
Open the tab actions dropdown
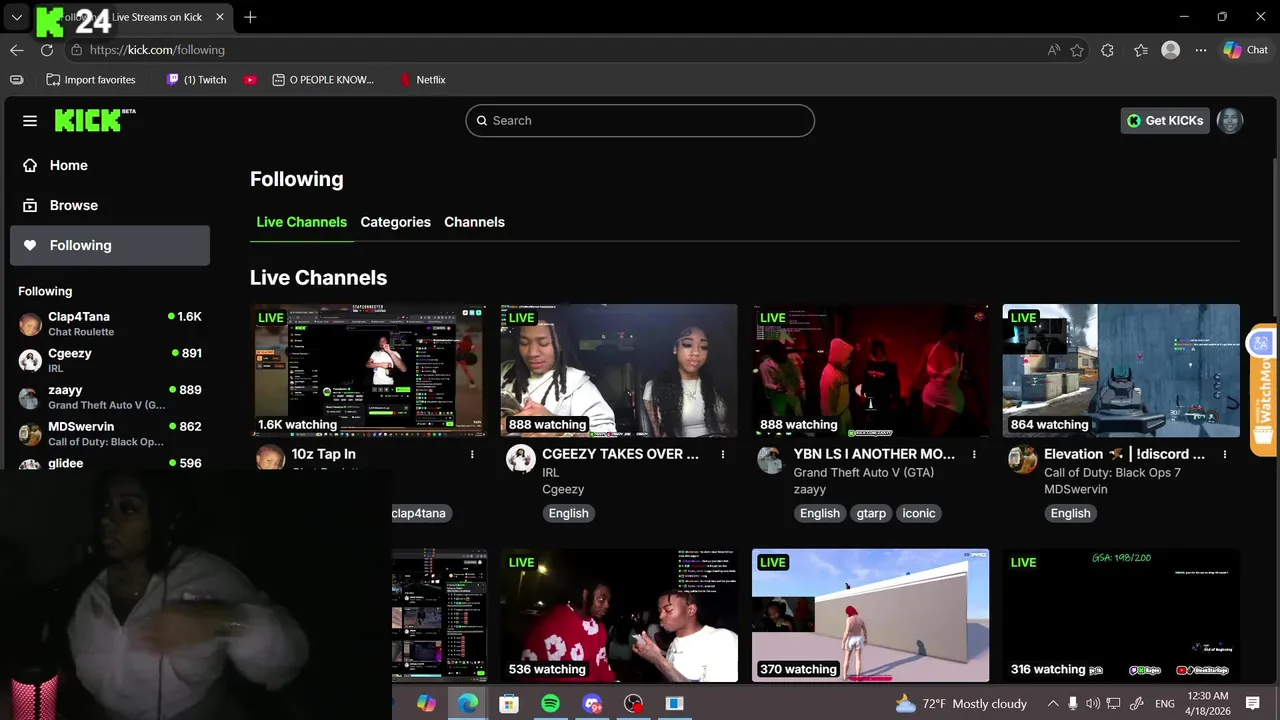point(16,17)
